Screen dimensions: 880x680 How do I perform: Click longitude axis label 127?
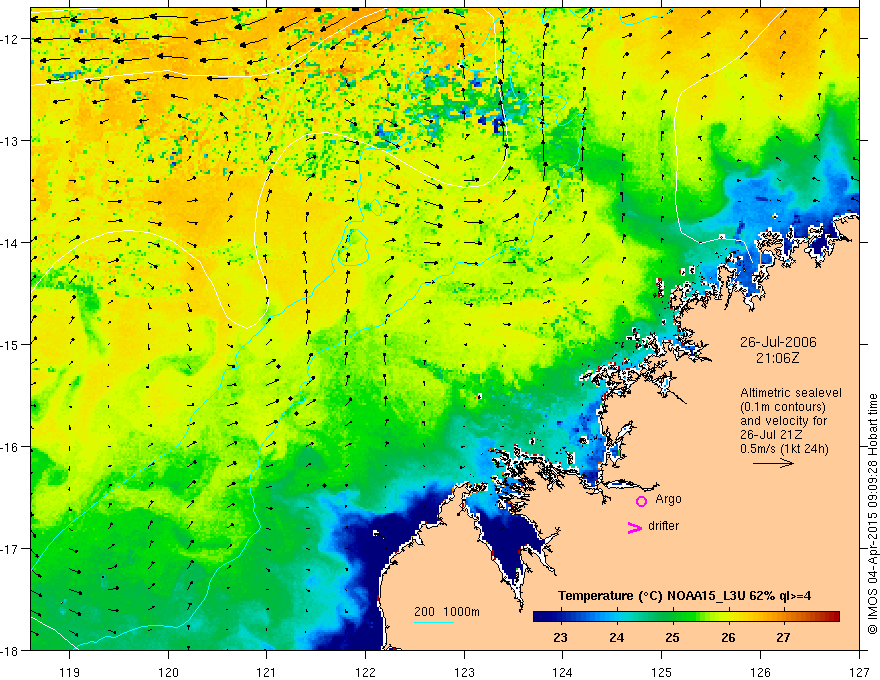(859, 672)
